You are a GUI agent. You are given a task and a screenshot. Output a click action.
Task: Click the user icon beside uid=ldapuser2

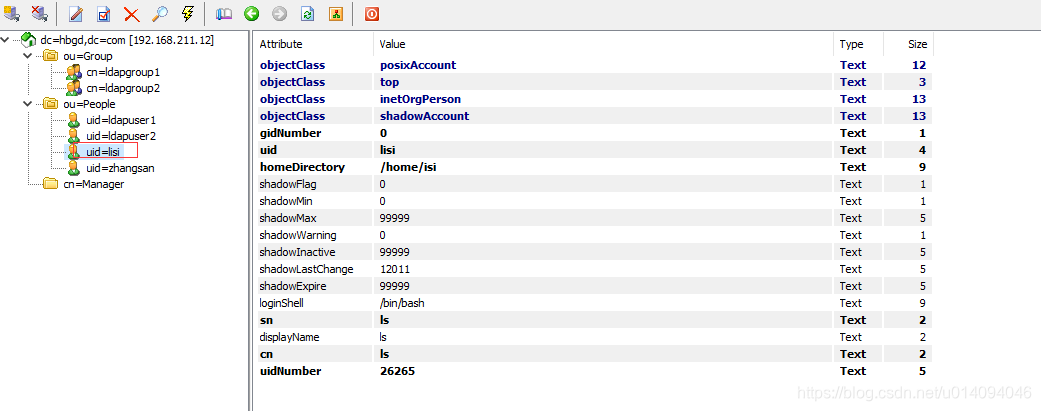(74, 136)
